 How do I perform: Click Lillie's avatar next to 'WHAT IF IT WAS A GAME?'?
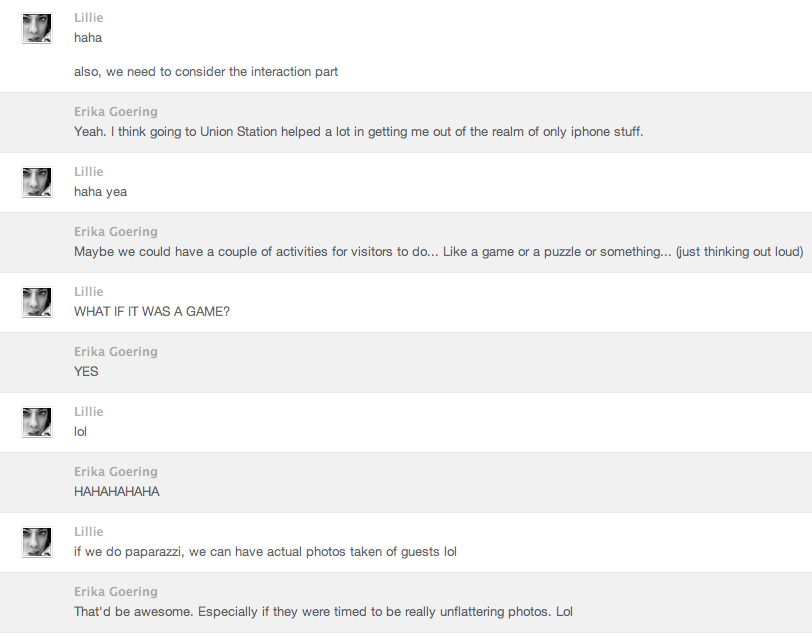tap(37, 302)
